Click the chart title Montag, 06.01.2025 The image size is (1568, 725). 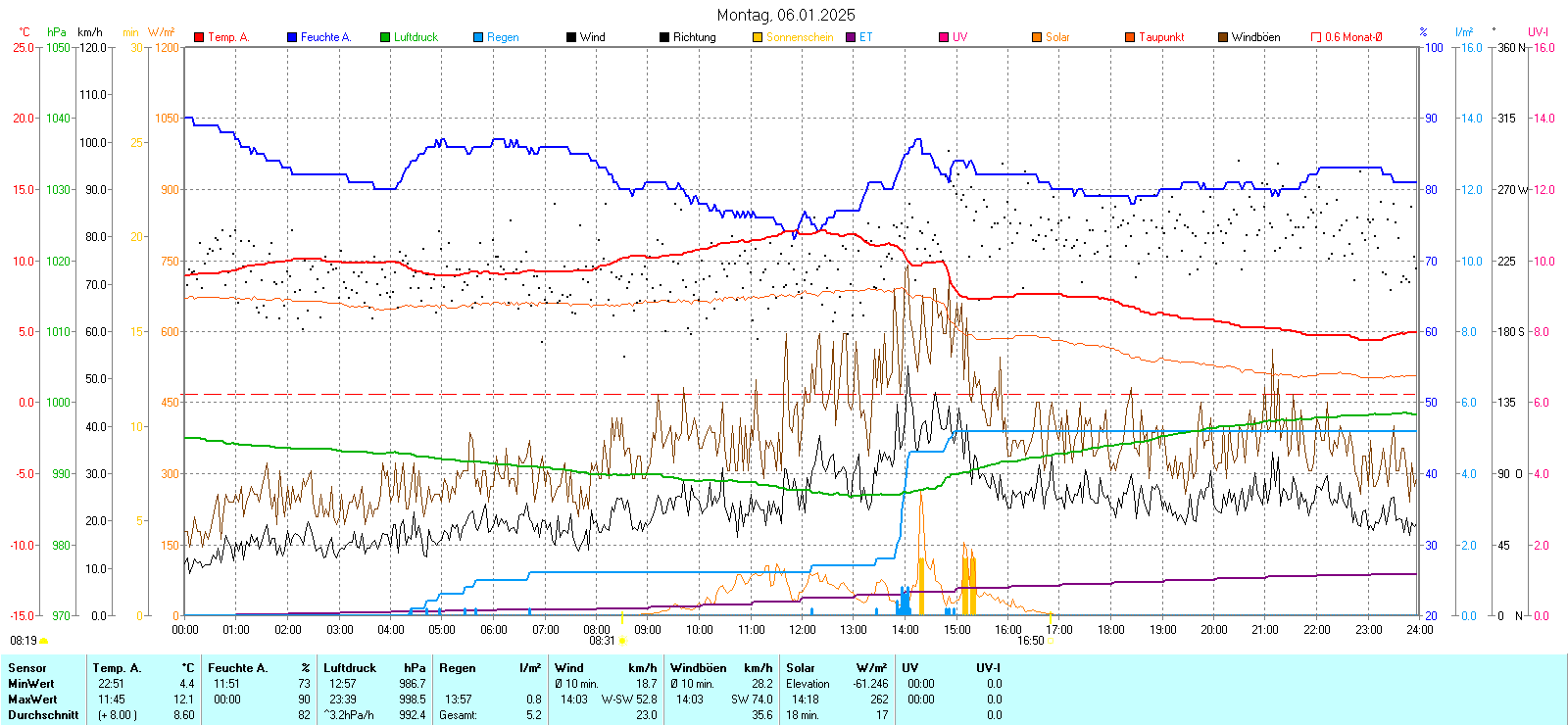pyautogui.click(x=785, y=15)
